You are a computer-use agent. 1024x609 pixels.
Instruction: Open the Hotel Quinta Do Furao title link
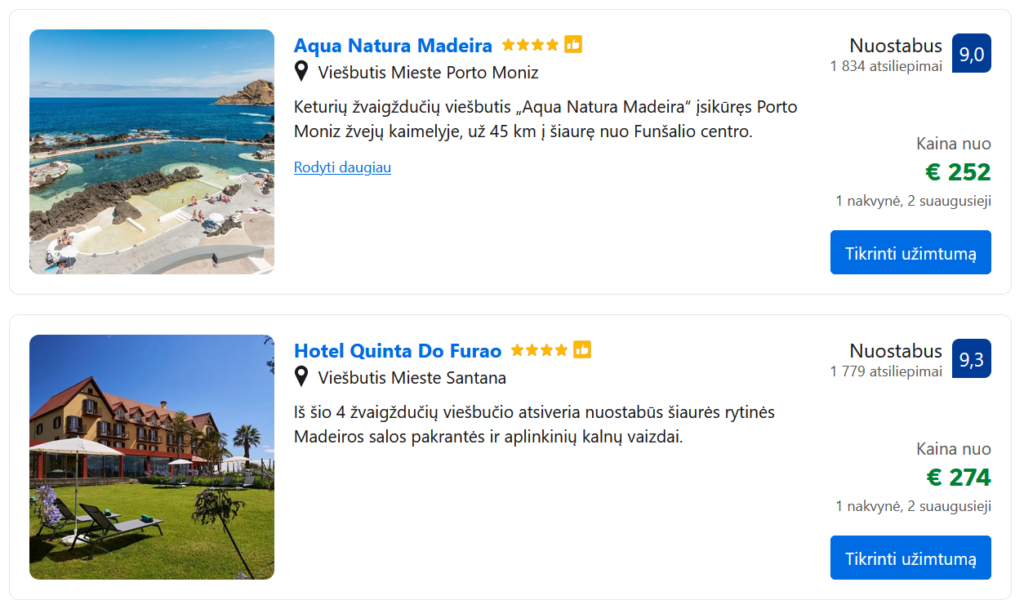pyautogui.click(x=398, y=351)
